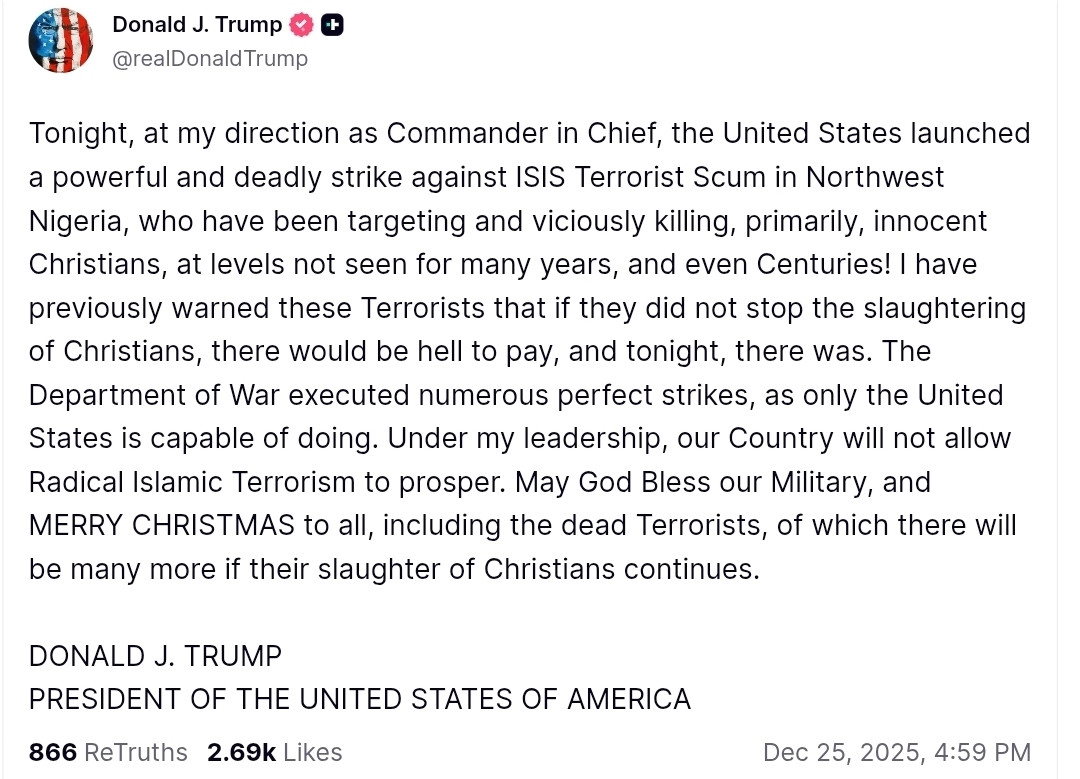
Task: Open the Donald J. Trump display name
Action: (x=197, y=25)
